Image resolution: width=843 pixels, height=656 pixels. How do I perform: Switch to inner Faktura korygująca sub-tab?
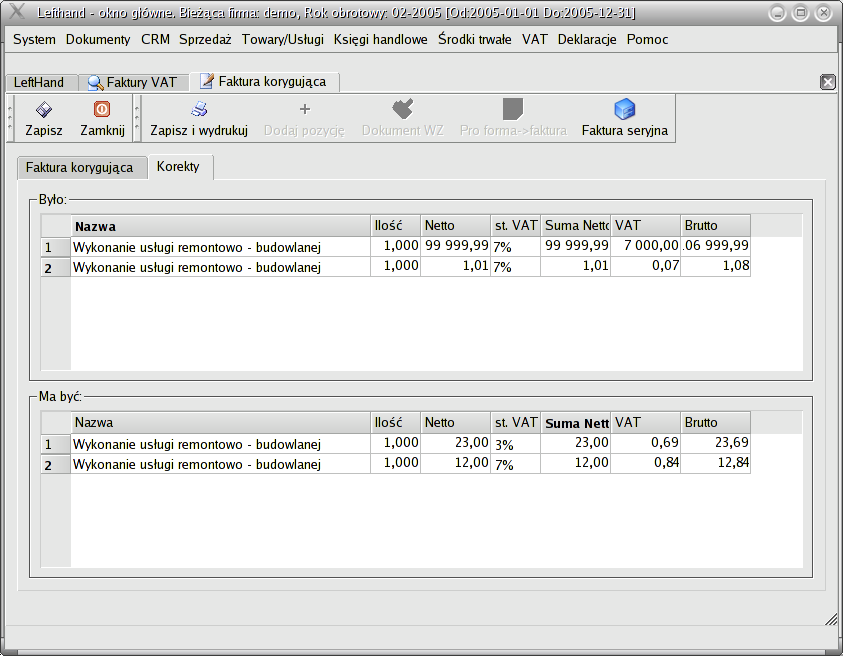(x=82, y=168)
